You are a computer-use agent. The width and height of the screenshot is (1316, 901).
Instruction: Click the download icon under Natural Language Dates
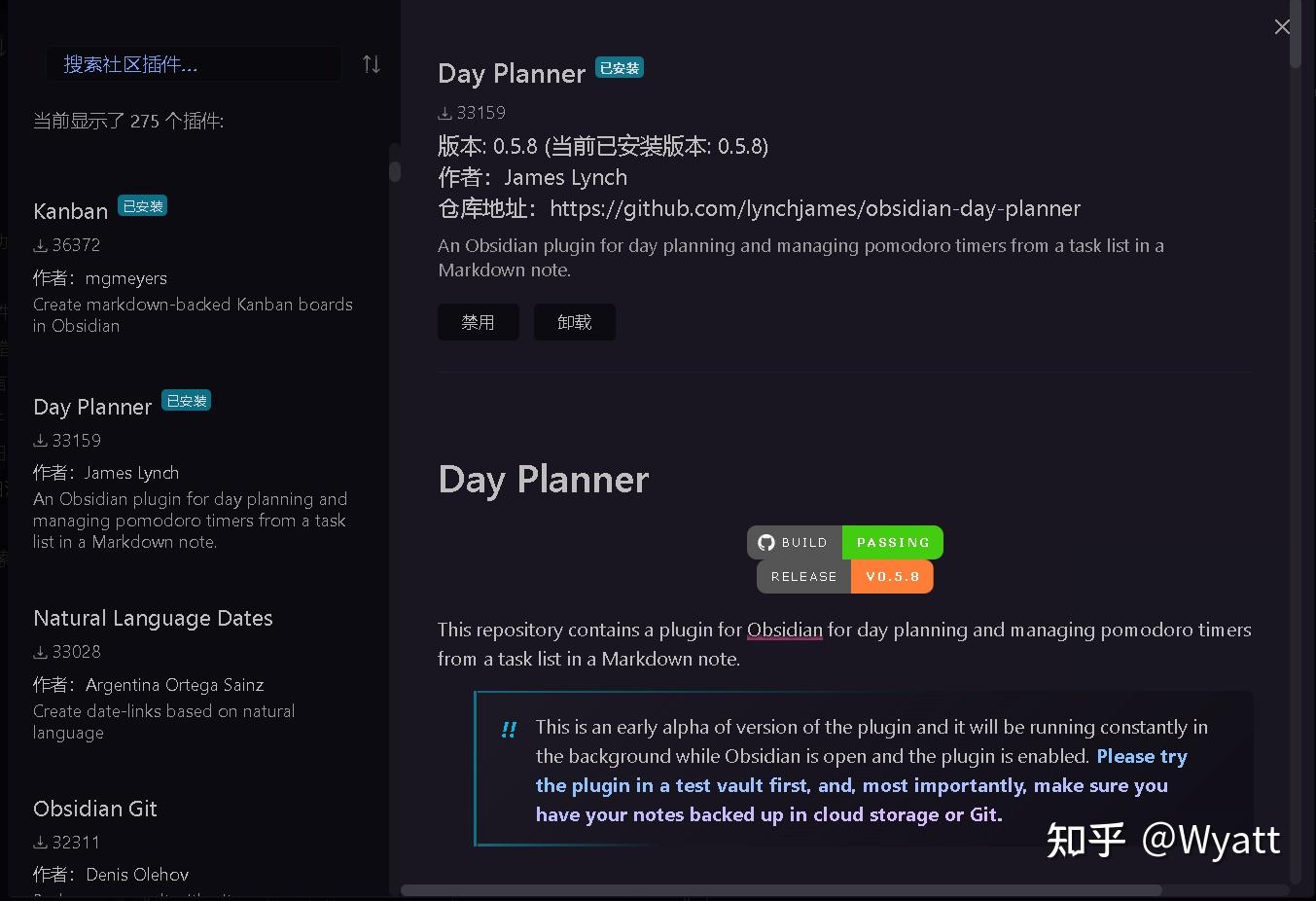tap(40, 651)
